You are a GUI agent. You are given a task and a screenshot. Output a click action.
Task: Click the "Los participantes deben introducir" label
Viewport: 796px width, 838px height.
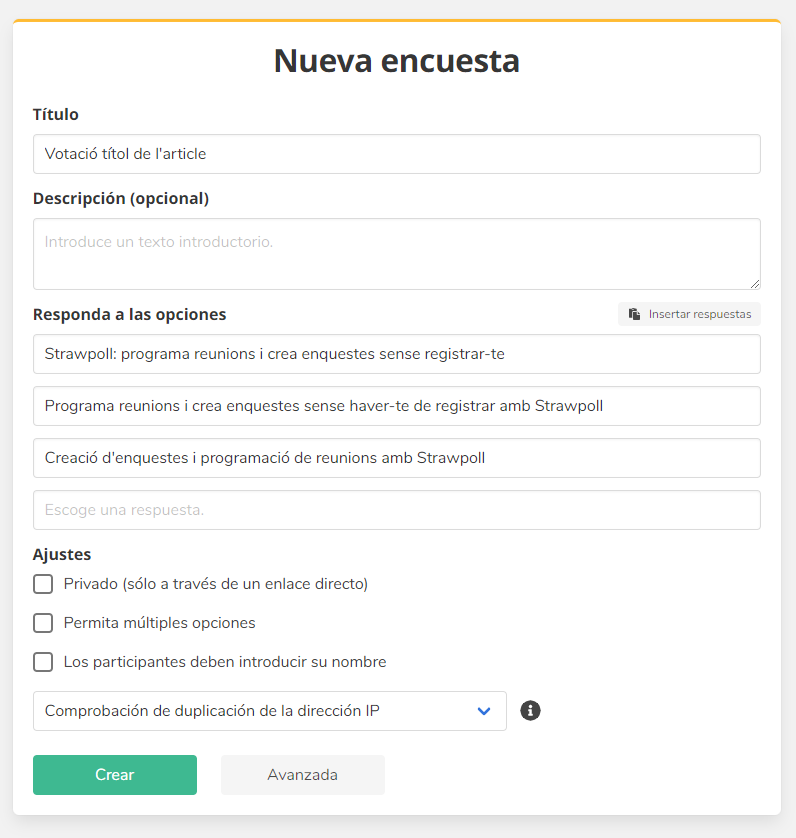click(224, 662)
